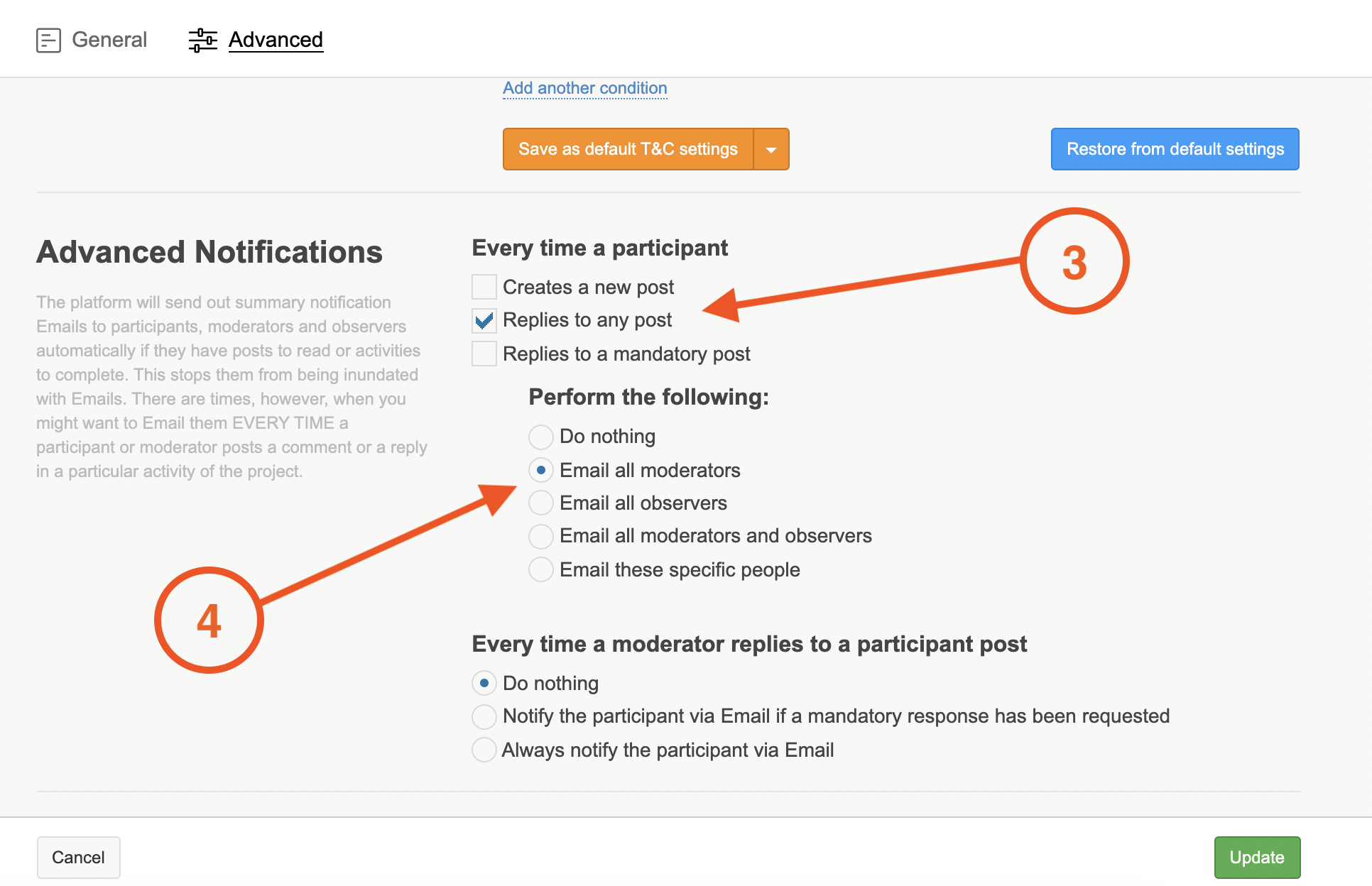Image resolution: width=1372 pixels, height=886 pixels.
Task: Switch to the Advanced tab
Action: pyautogui.click(x=276, y=40)
